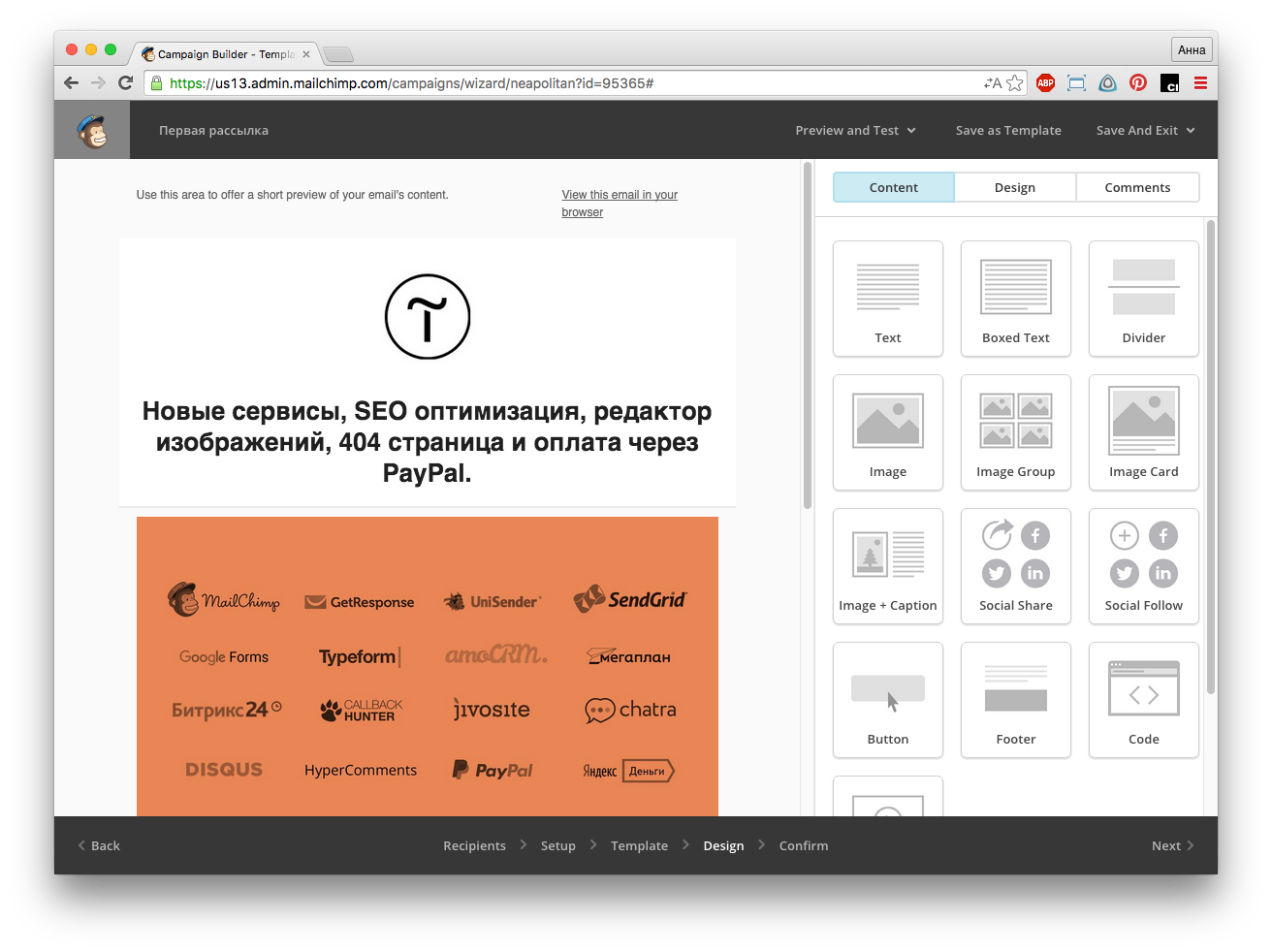Pick the Social Follow block
The width and height of the screenshot is (1272, 952).
tap(1143, 565)
